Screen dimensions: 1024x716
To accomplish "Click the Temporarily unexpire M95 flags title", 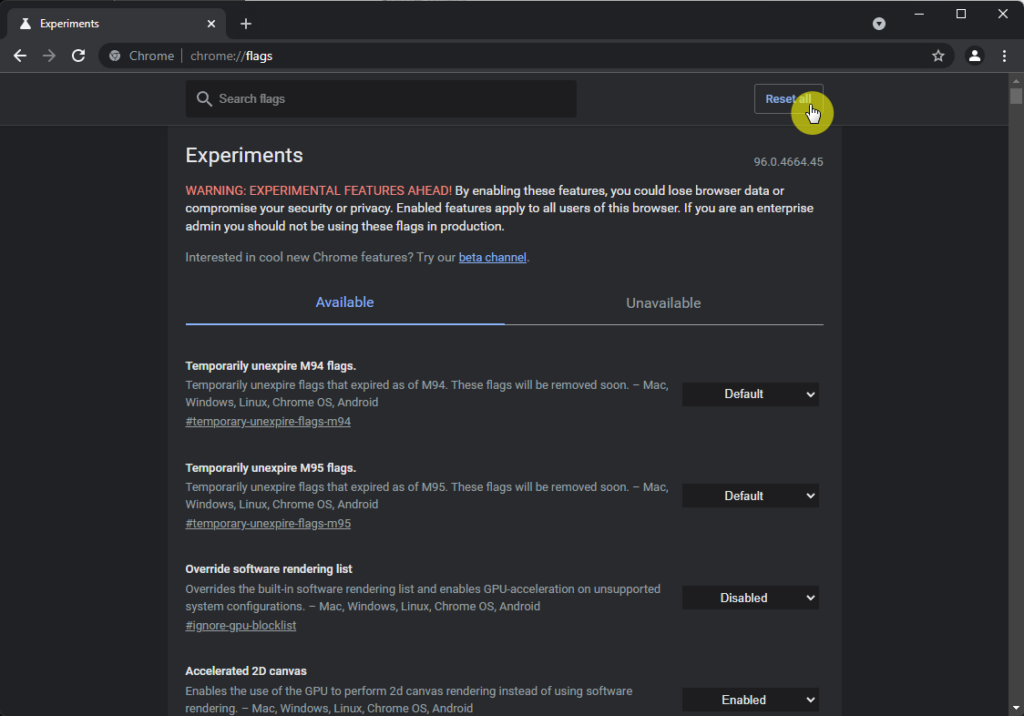I will tap(270, 468).
